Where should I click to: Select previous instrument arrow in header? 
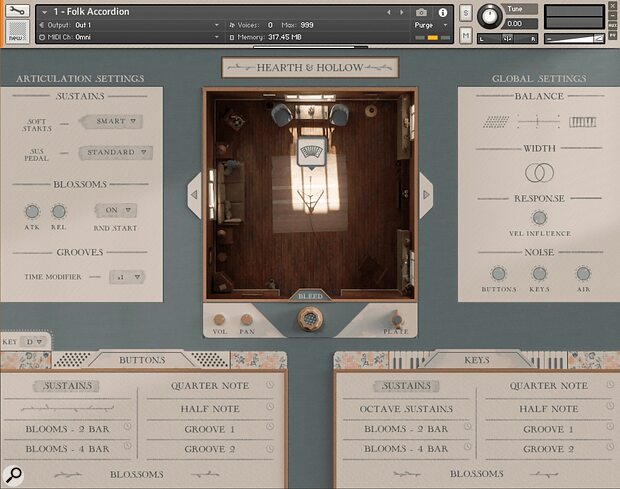pos(389,13)
